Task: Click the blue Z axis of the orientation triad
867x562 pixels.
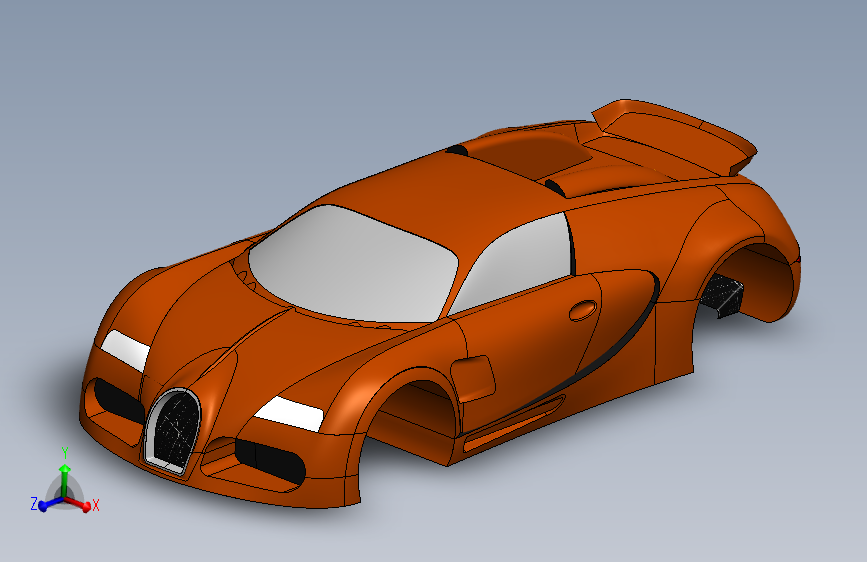Action: 50,504
